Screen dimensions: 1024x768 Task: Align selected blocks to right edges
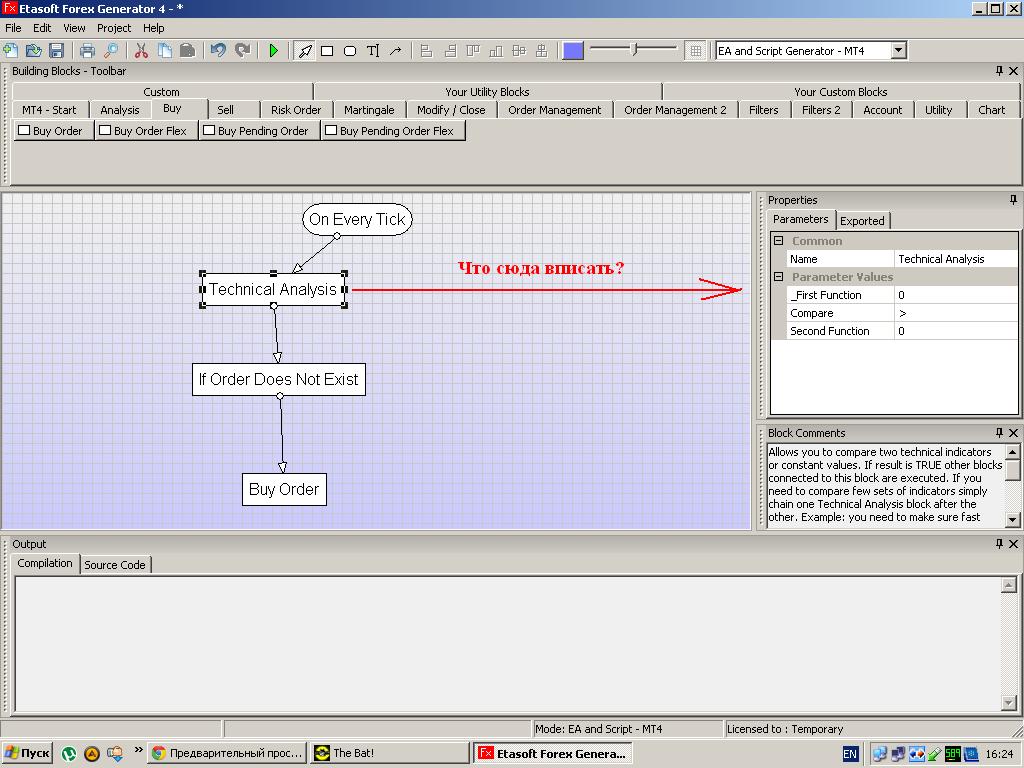(x=450, y=51)
